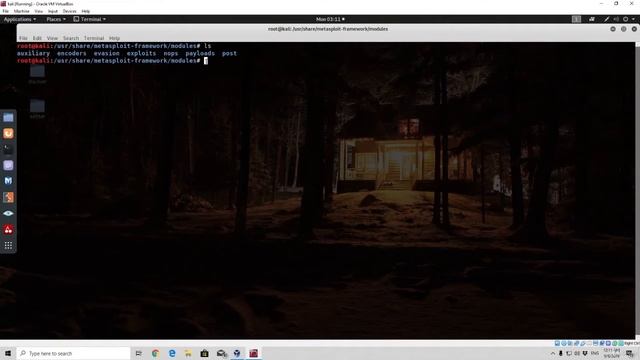
Task: Open VirtualBox Input menu
Action: (53, 11)
